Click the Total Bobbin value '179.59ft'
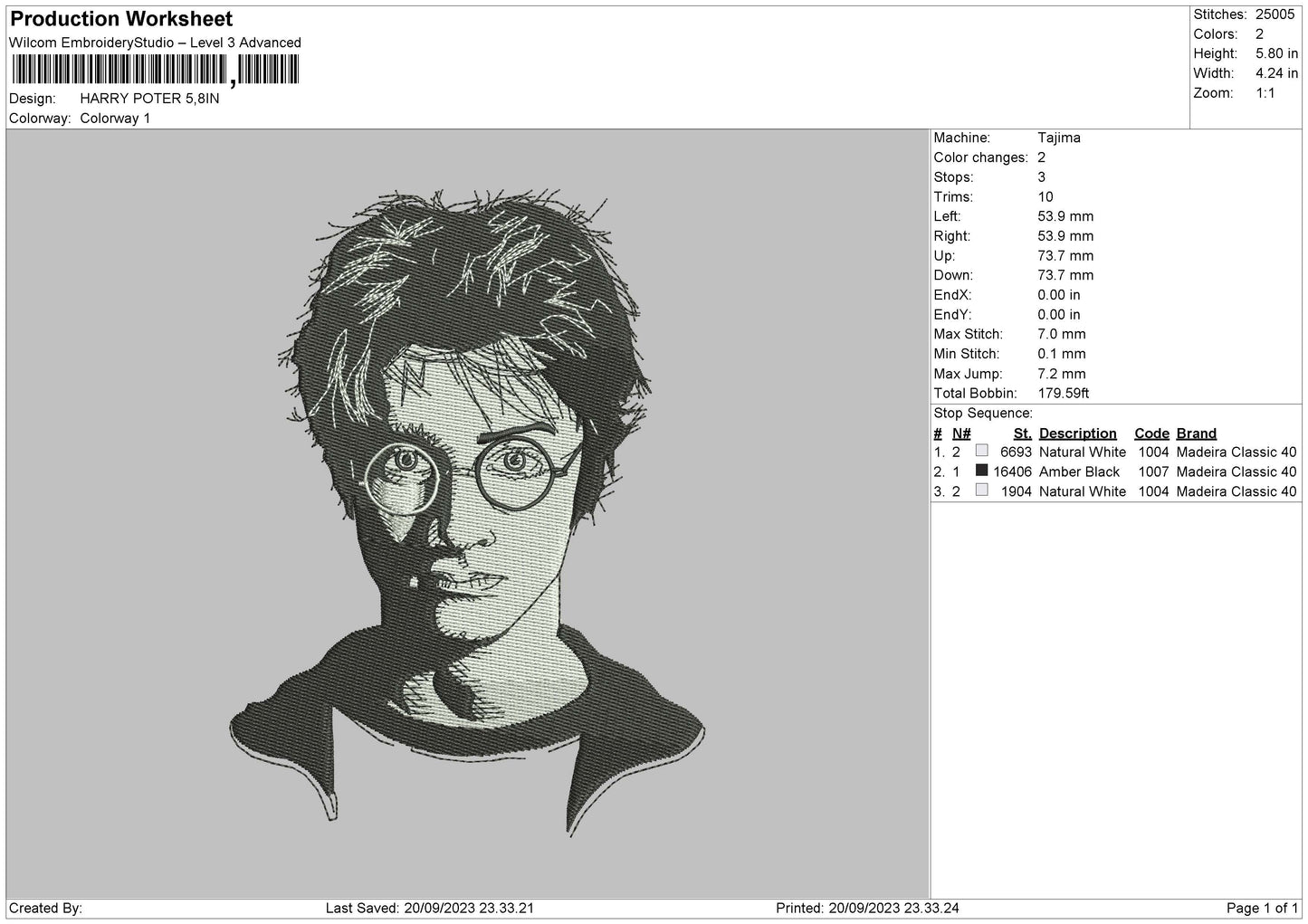Viewport: 1308px width, 924px height. (1064, 394)
